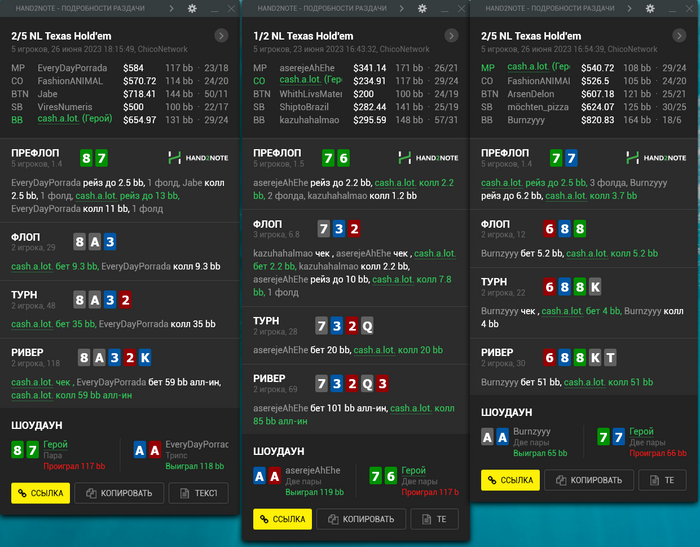Viewport: 700px width, 547px height.
Task: Click КОПИРОВАТЬ in the 16:54:39 hand window
Action: [x=589, y=480]
